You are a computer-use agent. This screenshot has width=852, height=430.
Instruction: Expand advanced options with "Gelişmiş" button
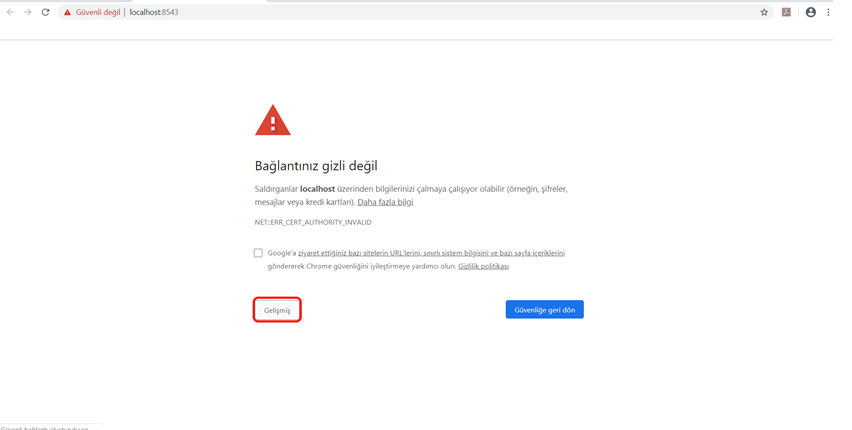(x=277, y=310)
